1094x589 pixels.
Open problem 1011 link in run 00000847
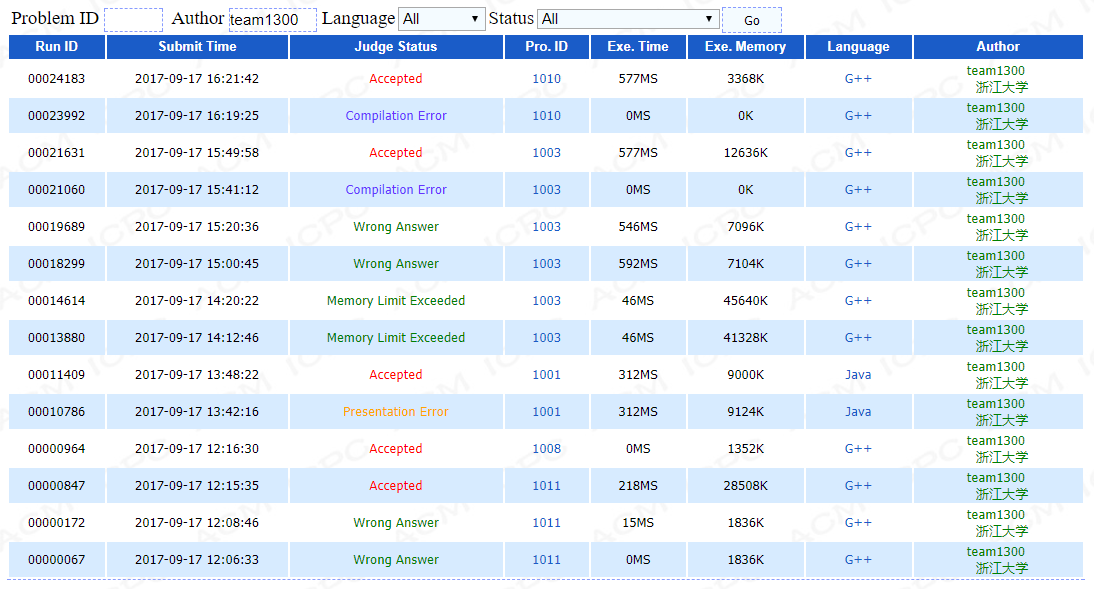point(546,486)
